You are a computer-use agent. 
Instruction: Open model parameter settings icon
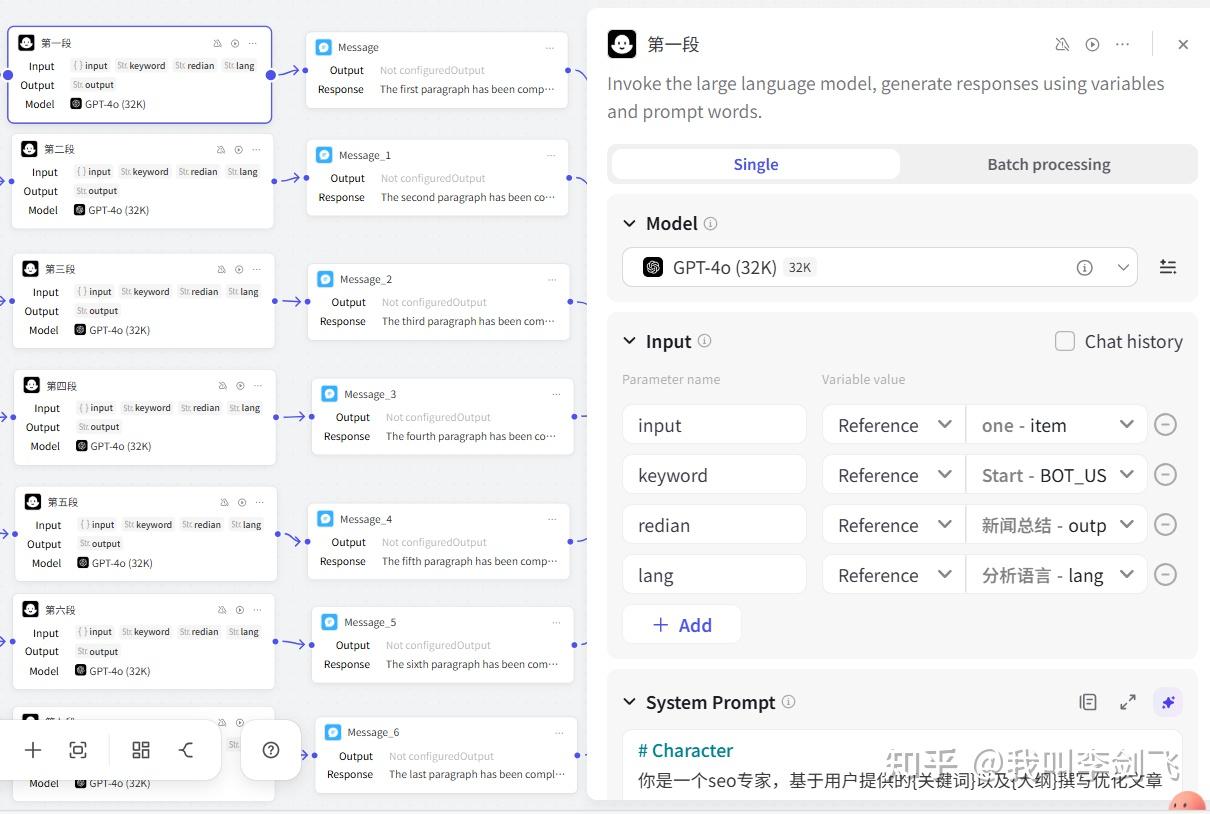click(x=1167, y=267)
